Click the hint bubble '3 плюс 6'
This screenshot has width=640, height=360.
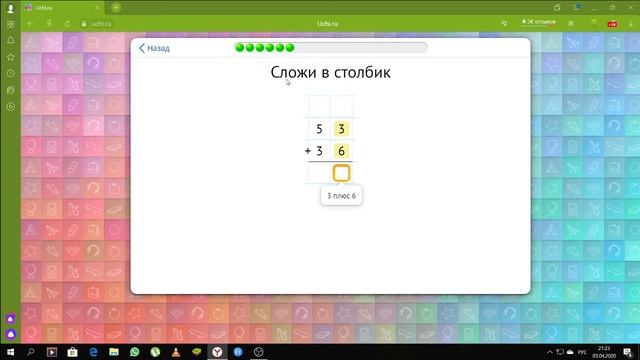click(341, 196)
